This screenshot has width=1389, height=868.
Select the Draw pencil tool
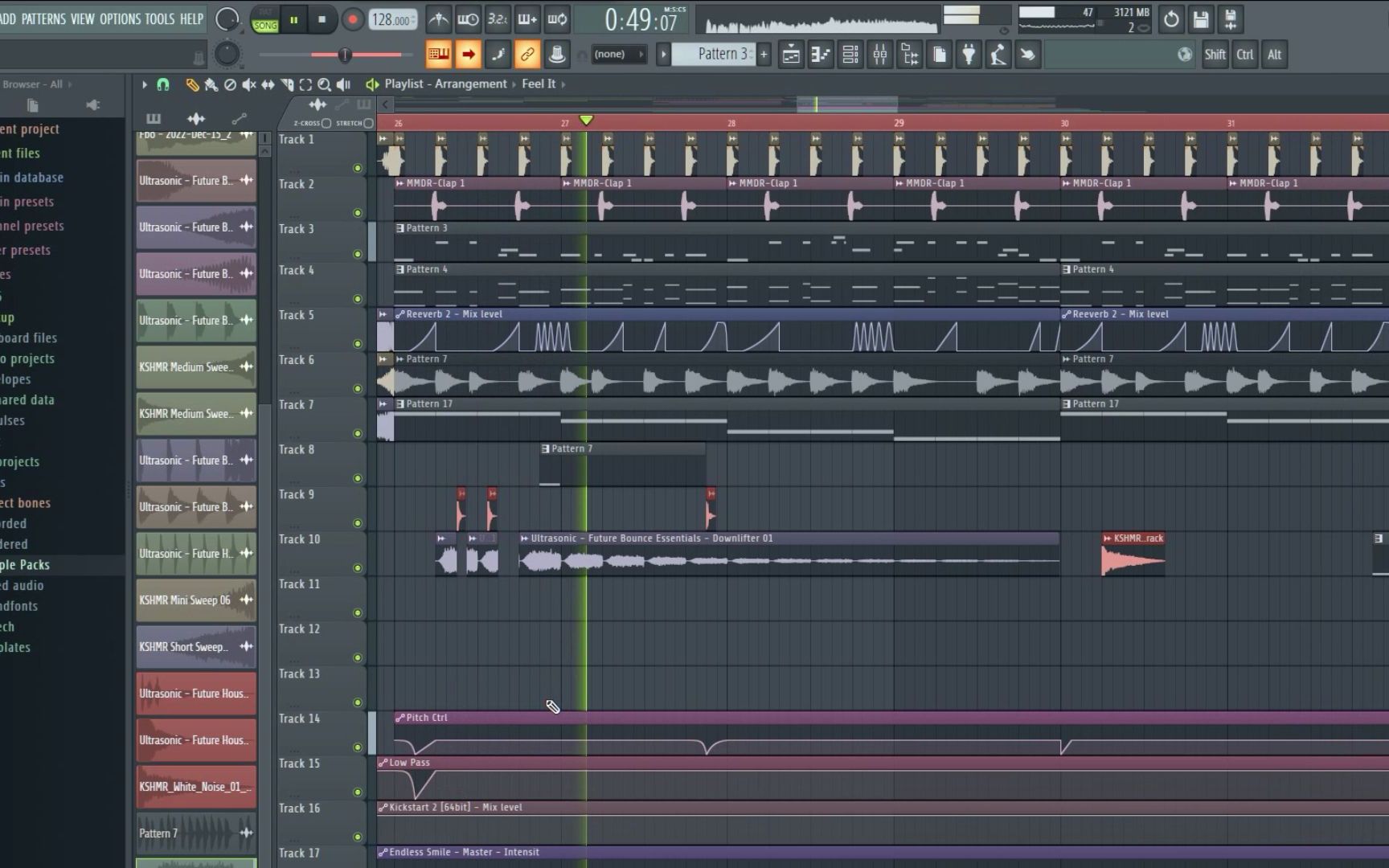[x=192, y=84]
